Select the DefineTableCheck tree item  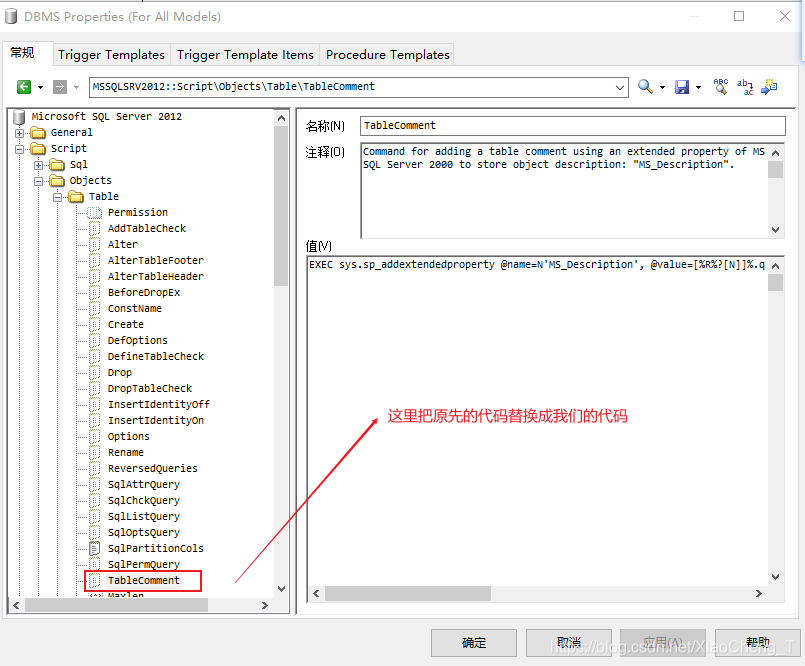(x=156, y=356)
